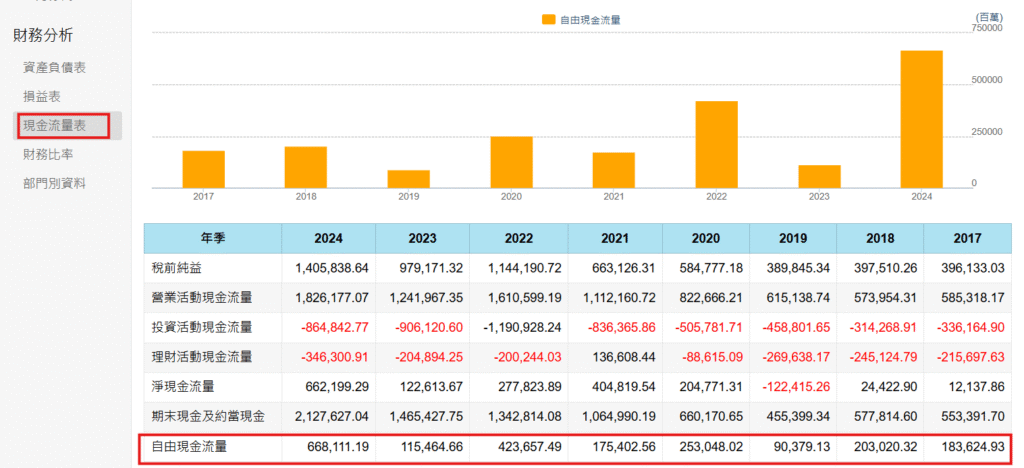This screenshot has width=1024, height=468.
Task: Click the 年季 table header cell
Action: pyautogui.click(x=212, y=239)
